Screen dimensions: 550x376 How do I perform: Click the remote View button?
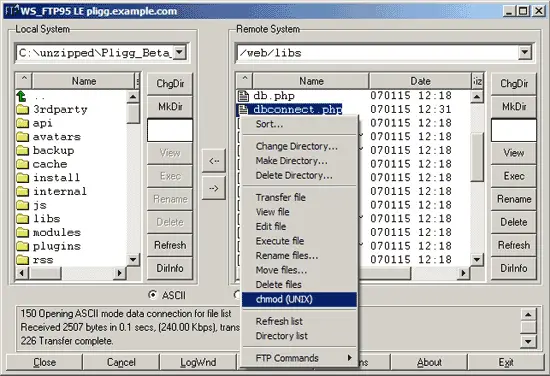[514, 153]
